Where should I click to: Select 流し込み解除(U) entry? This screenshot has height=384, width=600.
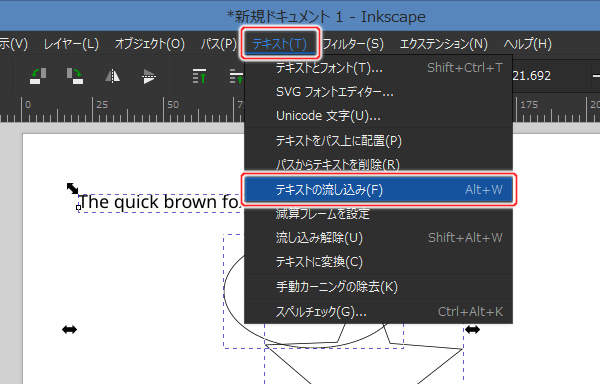click(x=378, y=238)
